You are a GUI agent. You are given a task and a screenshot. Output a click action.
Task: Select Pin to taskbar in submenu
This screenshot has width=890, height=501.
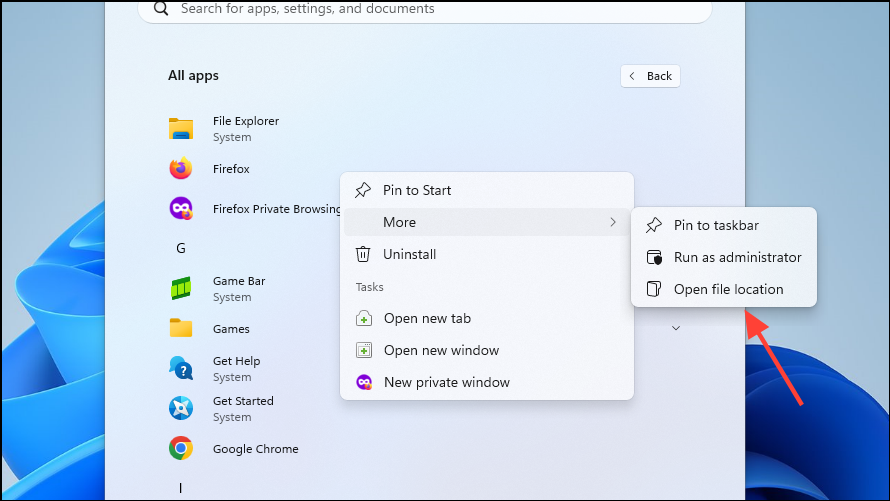pyautogui.click(x=724, y=225)
